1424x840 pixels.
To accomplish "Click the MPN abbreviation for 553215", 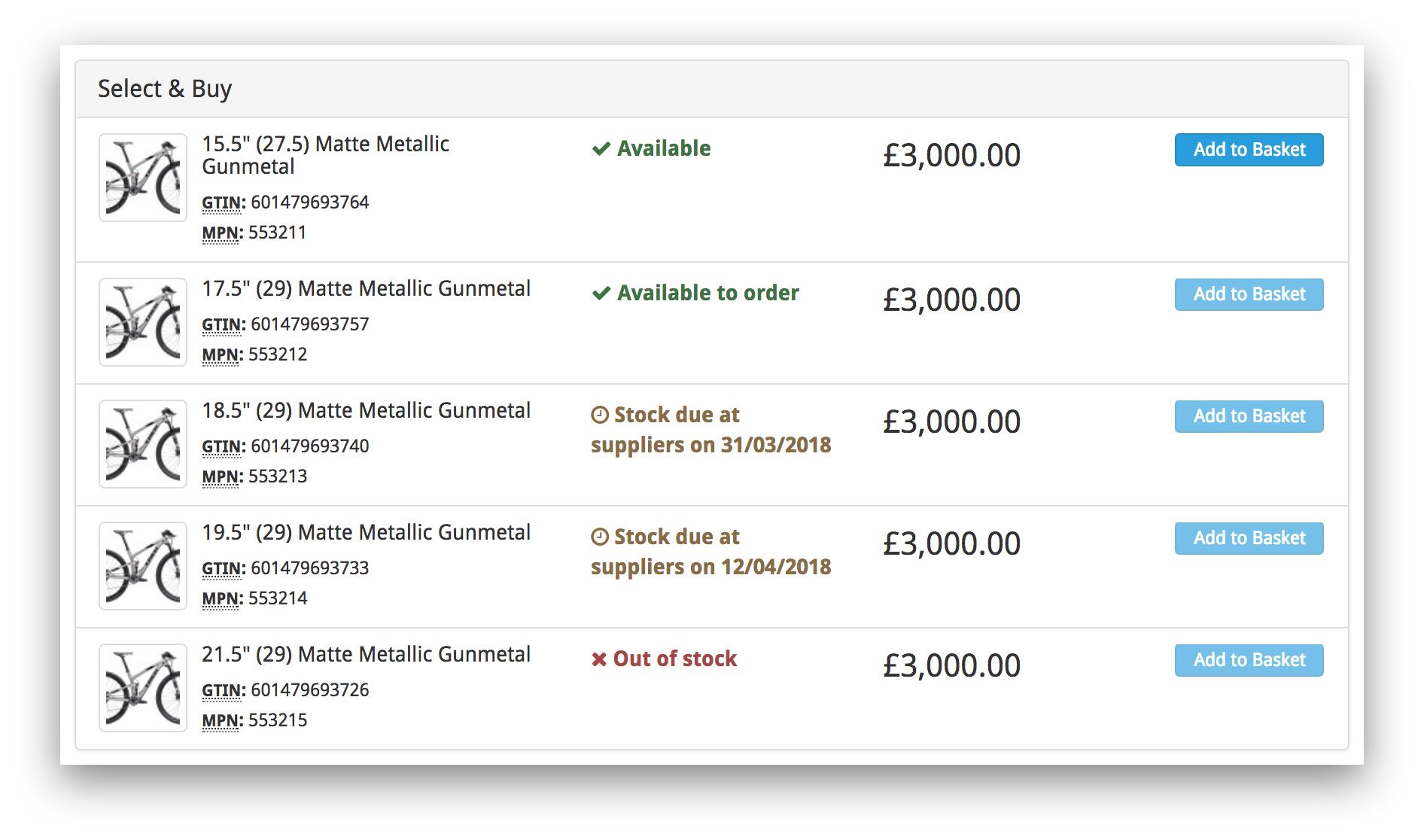I will click(221, 720).
